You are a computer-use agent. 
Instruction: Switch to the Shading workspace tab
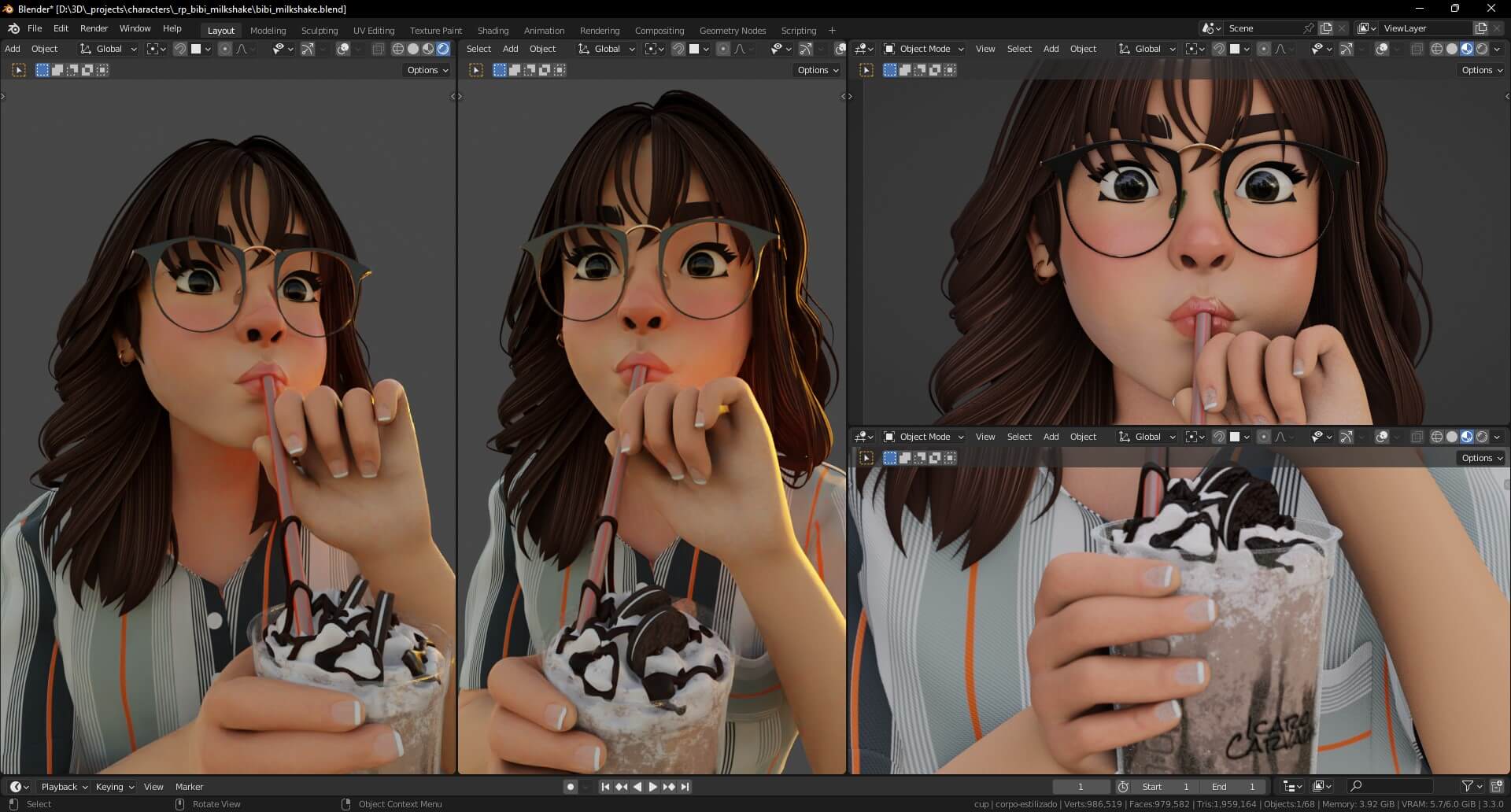[493, 31]
